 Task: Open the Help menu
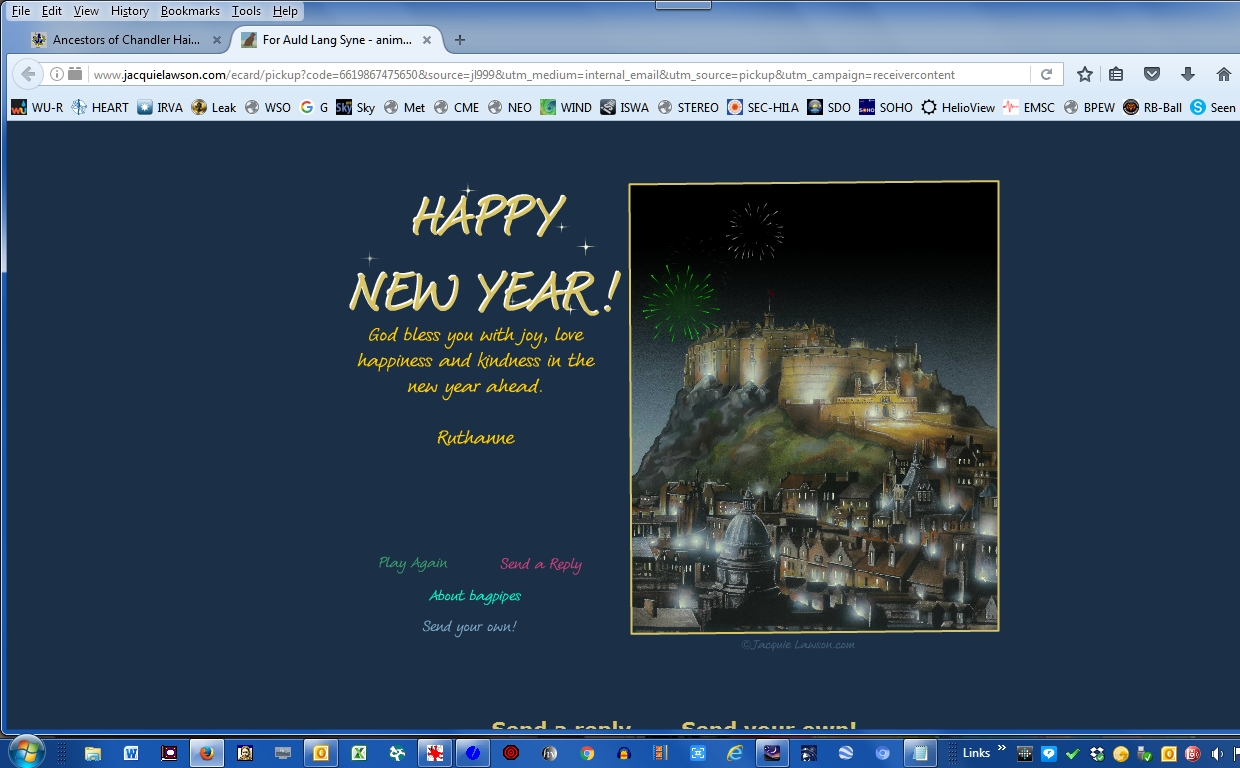point(285,11)
